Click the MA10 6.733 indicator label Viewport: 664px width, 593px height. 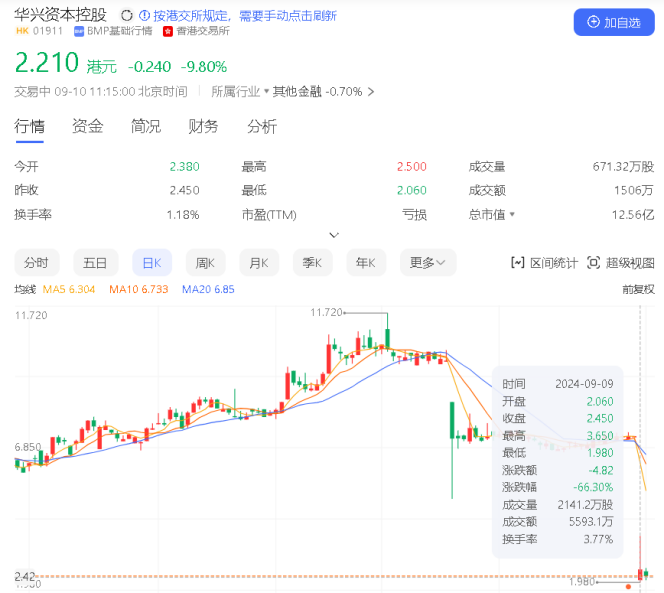[x=138, y=289]
